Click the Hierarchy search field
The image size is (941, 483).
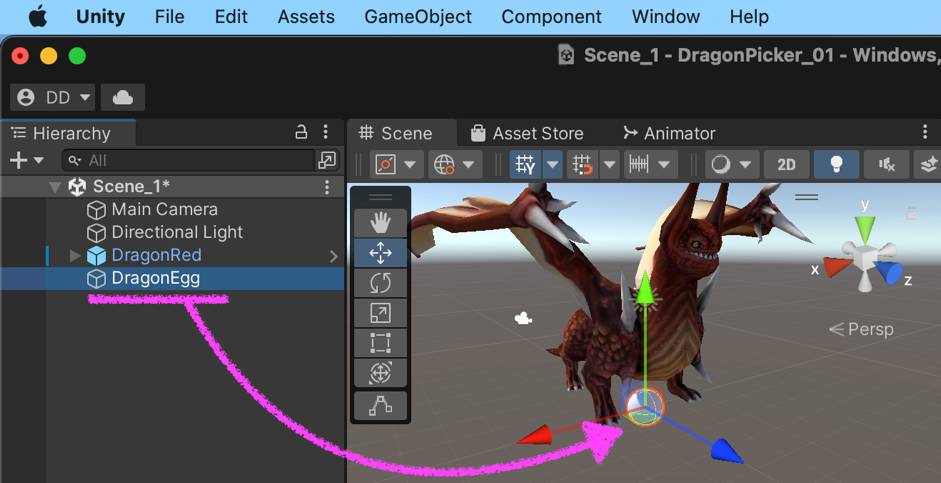point(190,160)
